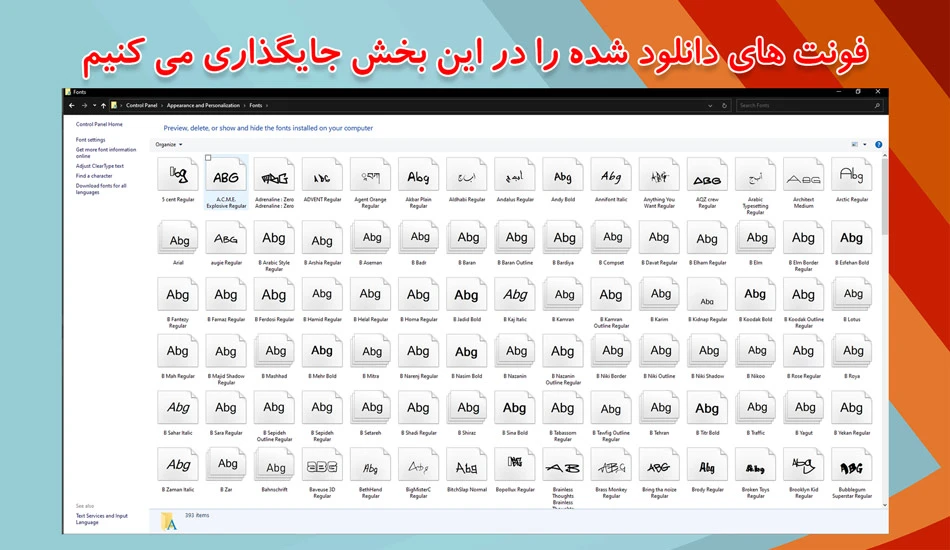
Task: Change the view layout icon
Action: click(854, 144)
